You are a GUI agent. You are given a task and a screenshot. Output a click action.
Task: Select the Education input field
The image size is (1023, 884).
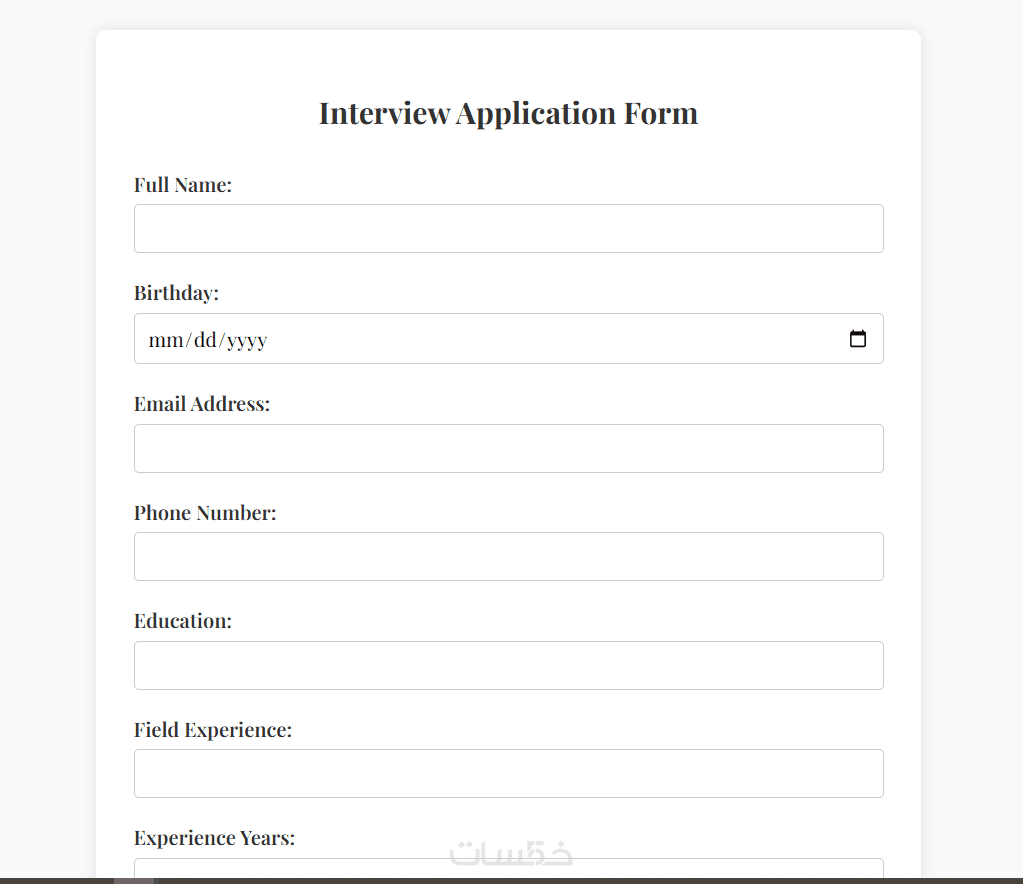point(508,665)
